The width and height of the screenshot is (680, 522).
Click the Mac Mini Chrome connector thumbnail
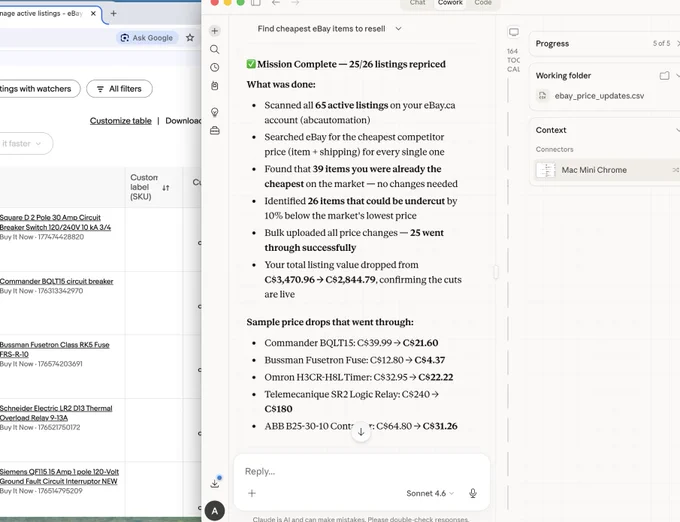[x=546, y=170]
